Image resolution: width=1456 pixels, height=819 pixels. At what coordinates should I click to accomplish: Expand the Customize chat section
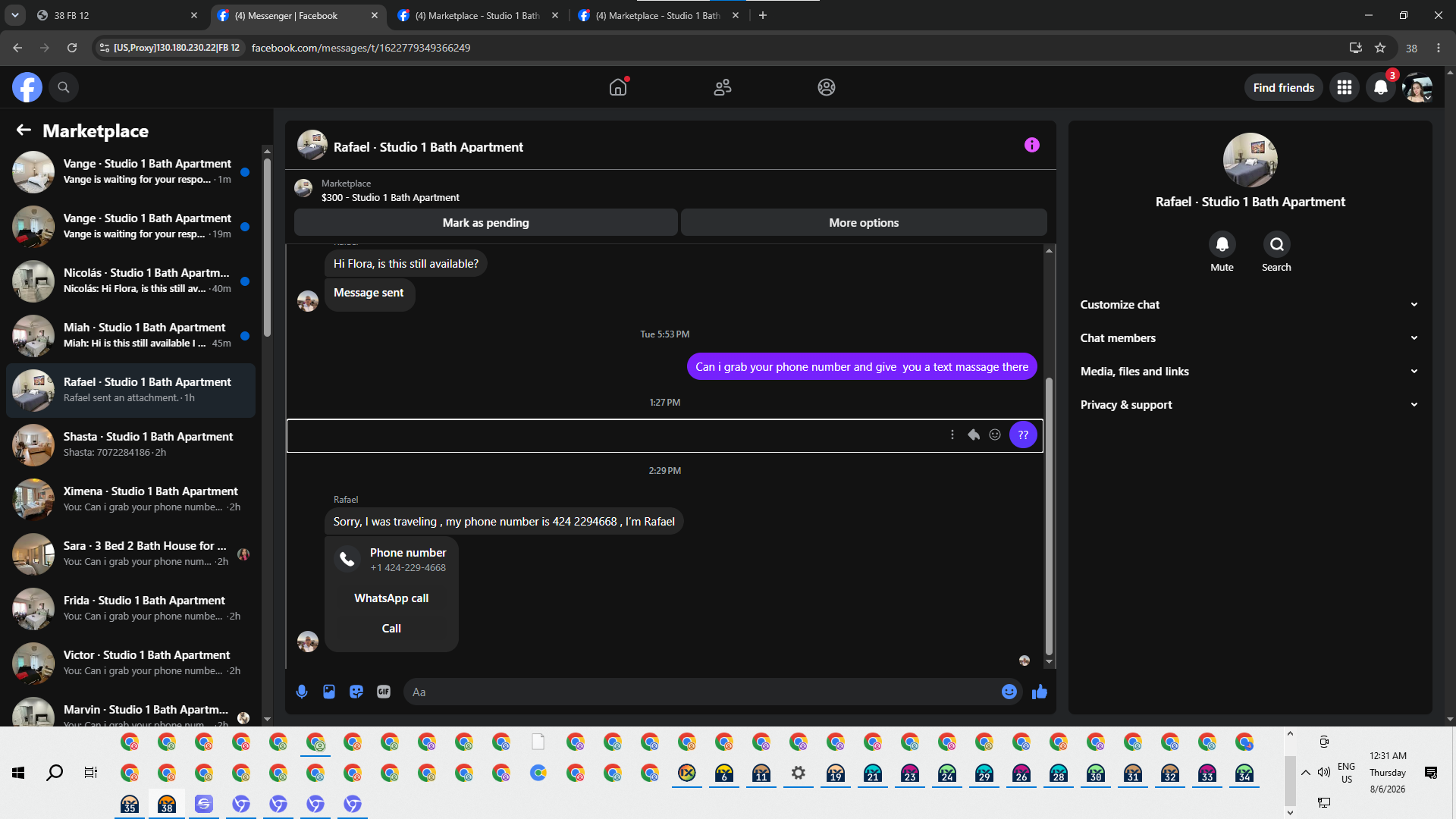click(x=1249, y=305)
